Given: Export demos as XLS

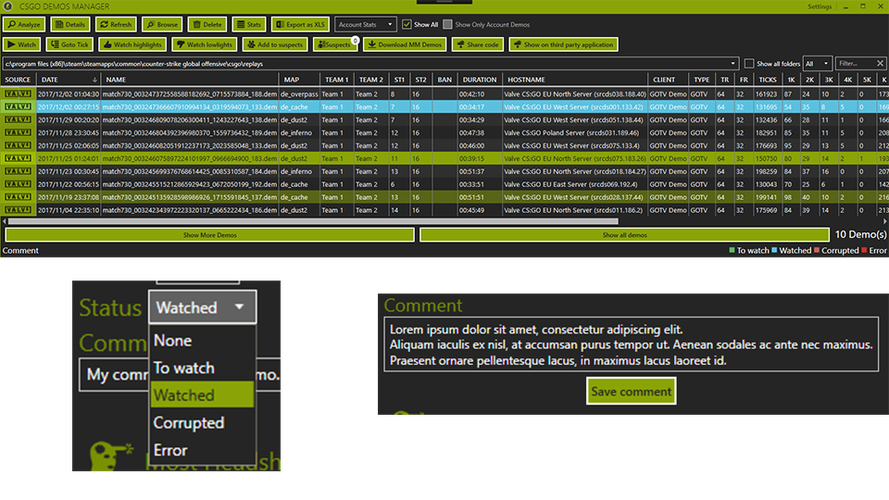Looking at the screenshot, I should [300, 24].
